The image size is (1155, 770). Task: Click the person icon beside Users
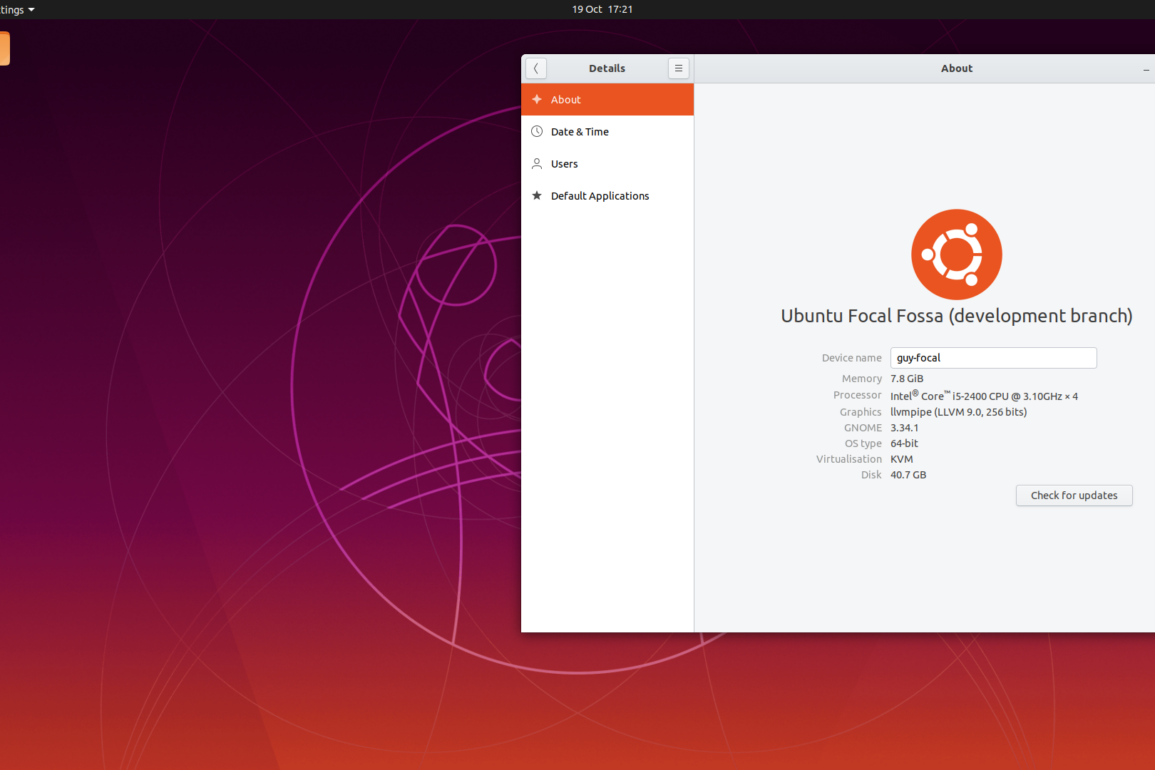[537, 164]
